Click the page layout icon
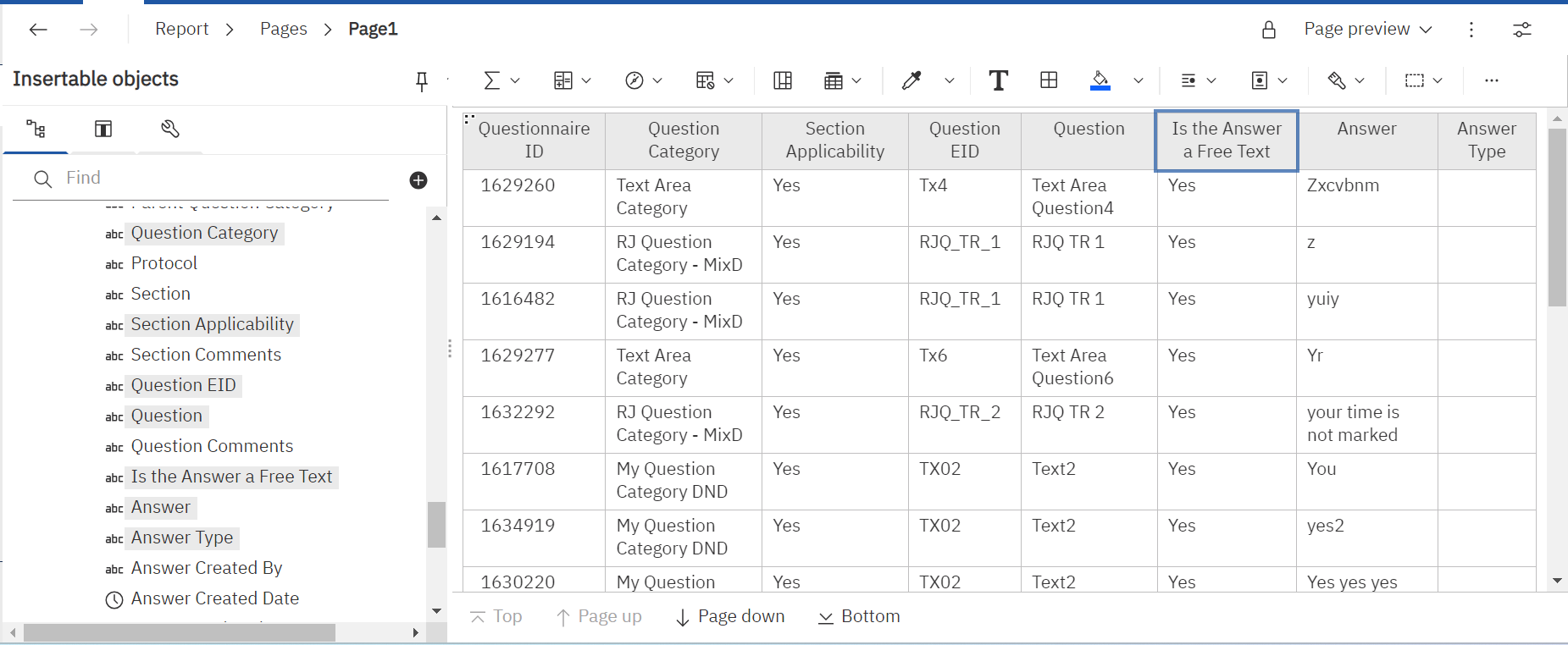1568x645 pixels. pyautogui.click(x=1260, y=80)
